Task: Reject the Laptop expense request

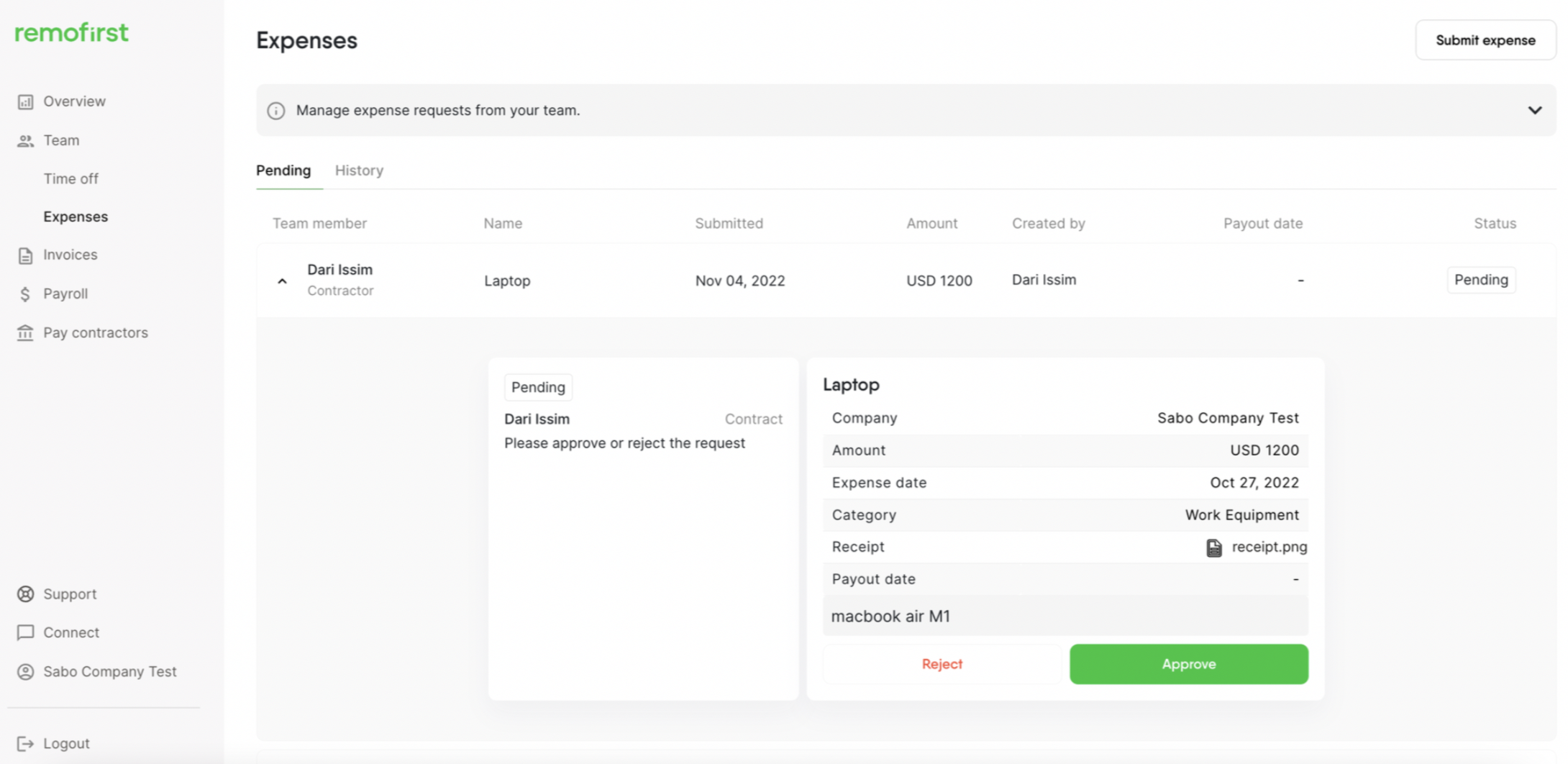Action: 942,664
